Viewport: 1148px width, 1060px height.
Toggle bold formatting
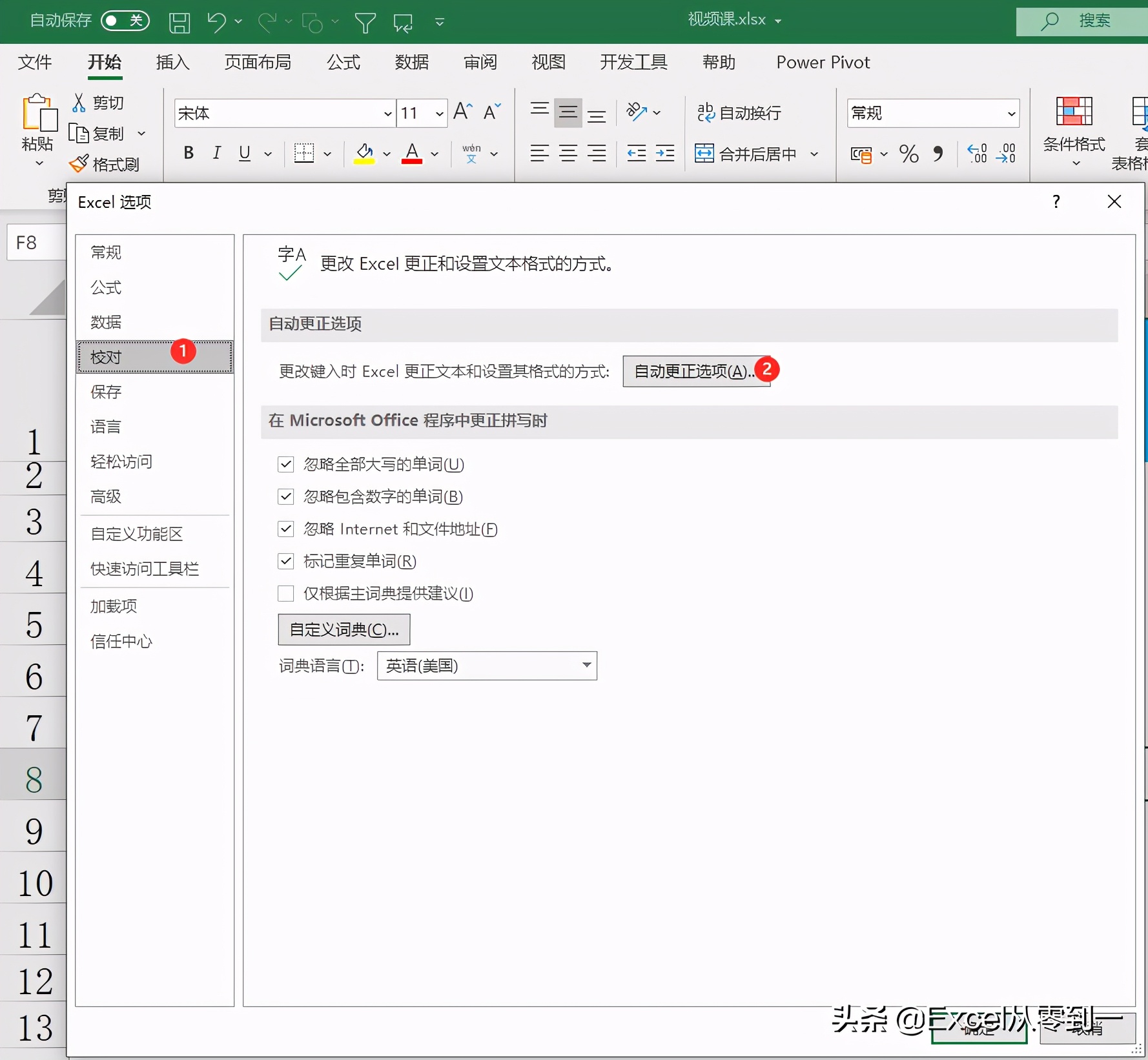(x=189, y=153)
